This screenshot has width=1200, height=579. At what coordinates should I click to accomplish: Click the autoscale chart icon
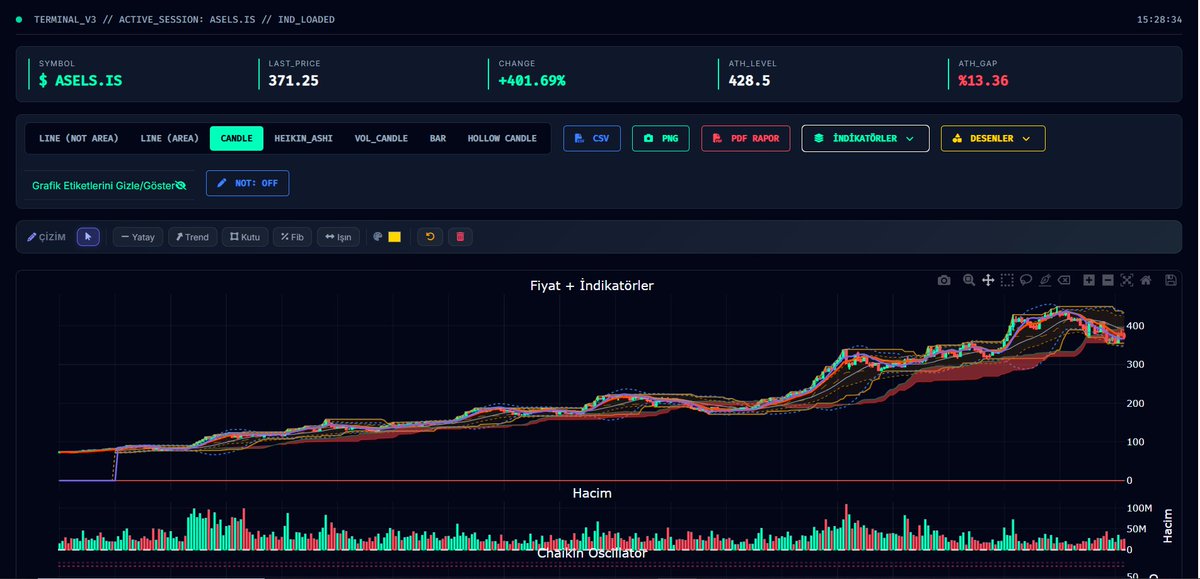1127,281
